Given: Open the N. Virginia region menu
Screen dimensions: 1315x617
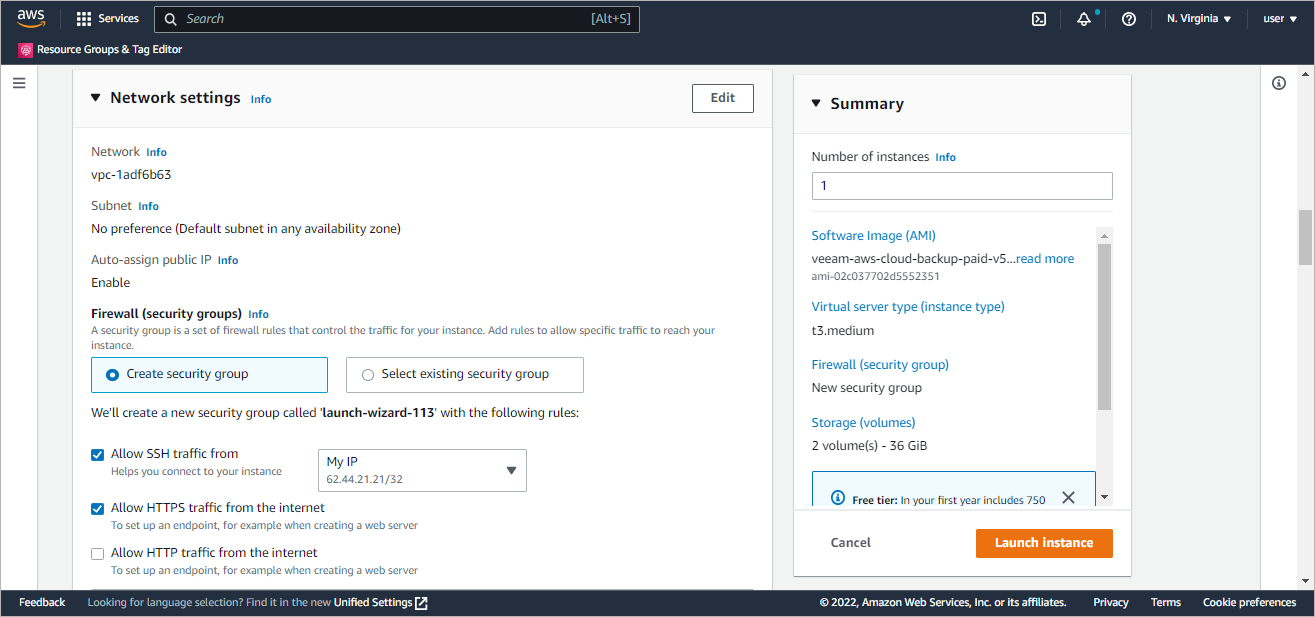Looking at the screenshot, I should [1198, 19].
